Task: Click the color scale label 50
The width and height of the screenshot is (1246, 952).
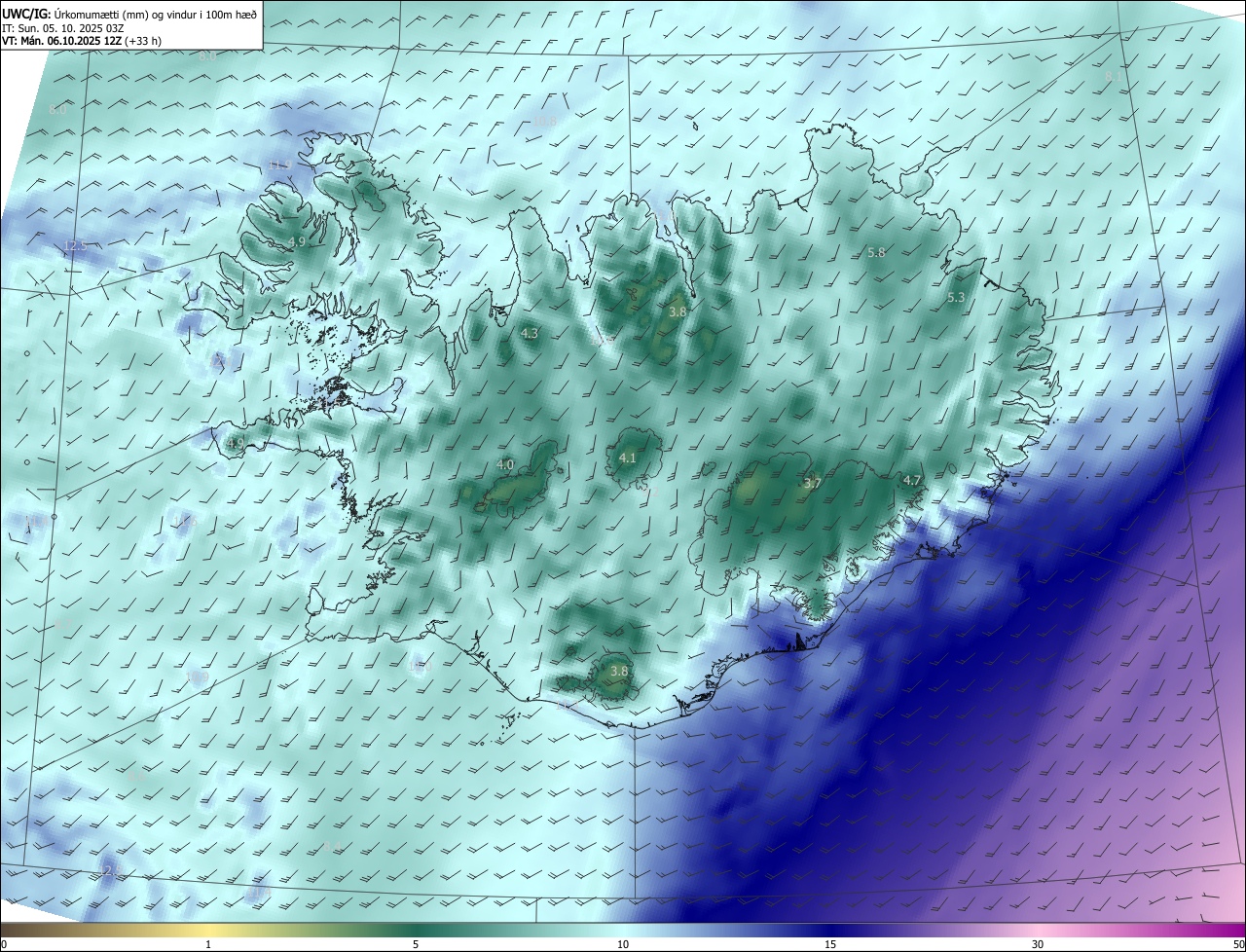Action: click(1238, 944)
